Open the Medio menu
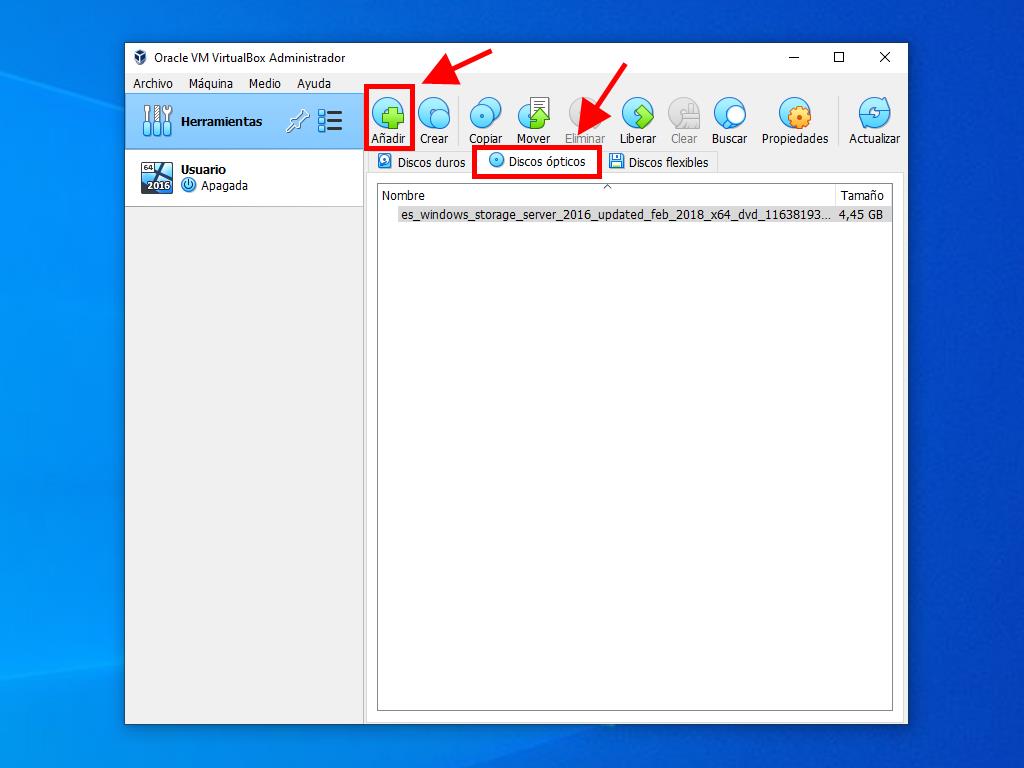1024x768 pixels. click(x=264, y=84)
